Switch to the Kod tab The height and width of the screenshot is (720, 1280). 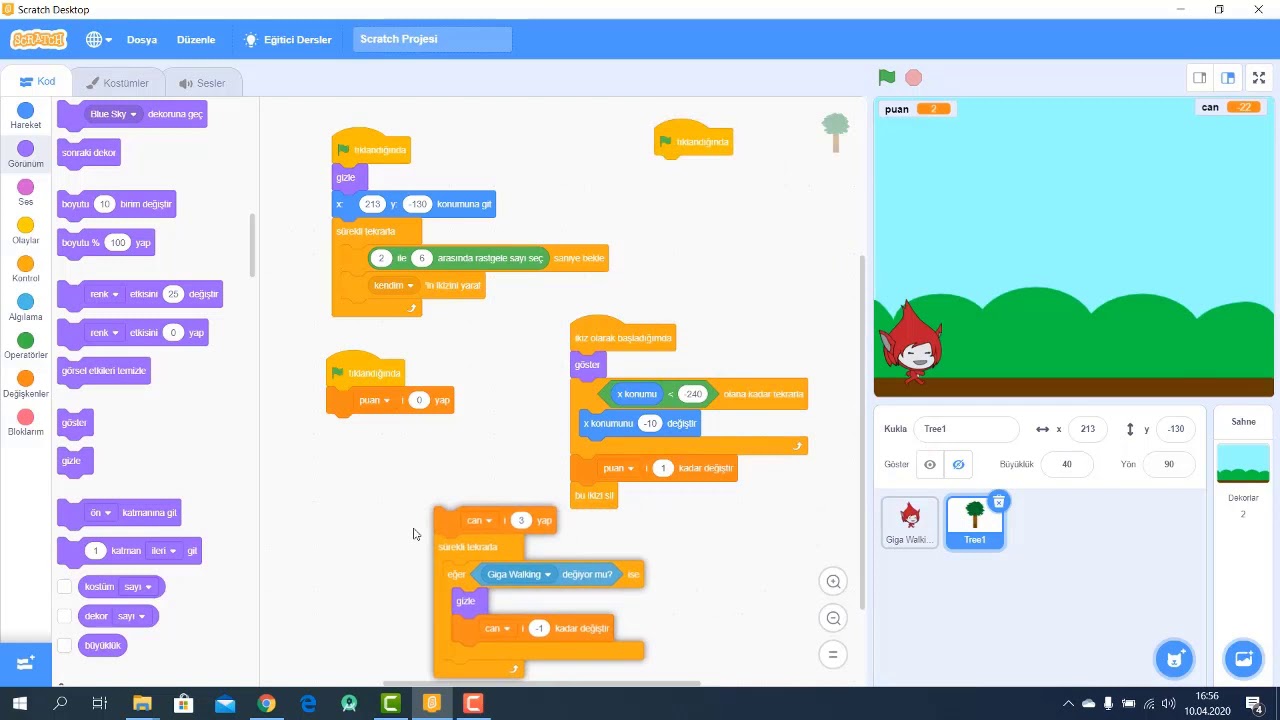click(x=37, y=82)
